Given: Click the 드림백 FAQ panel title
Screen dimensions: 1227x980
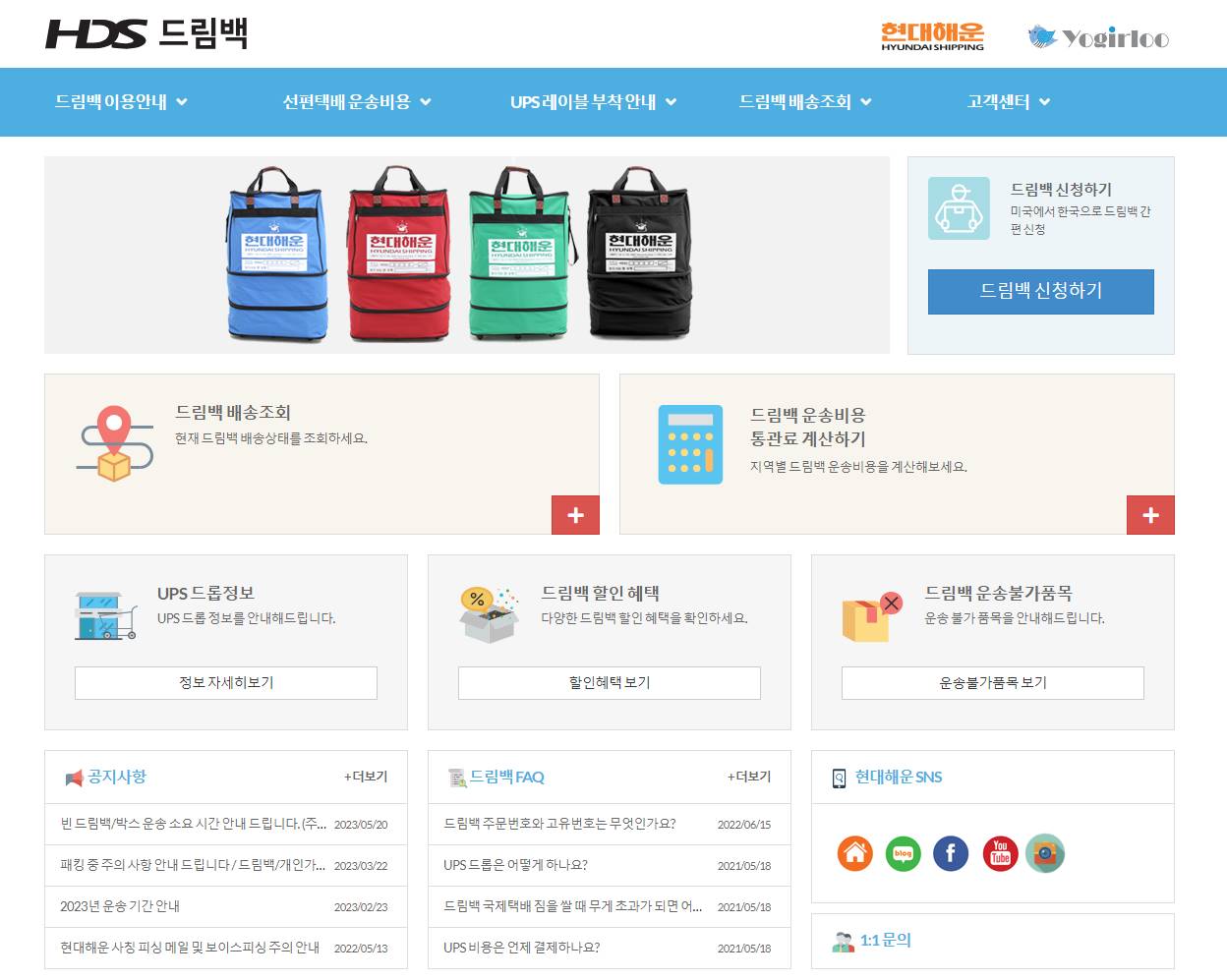Looking at the screenshot, I should click(x=507, y=778).
